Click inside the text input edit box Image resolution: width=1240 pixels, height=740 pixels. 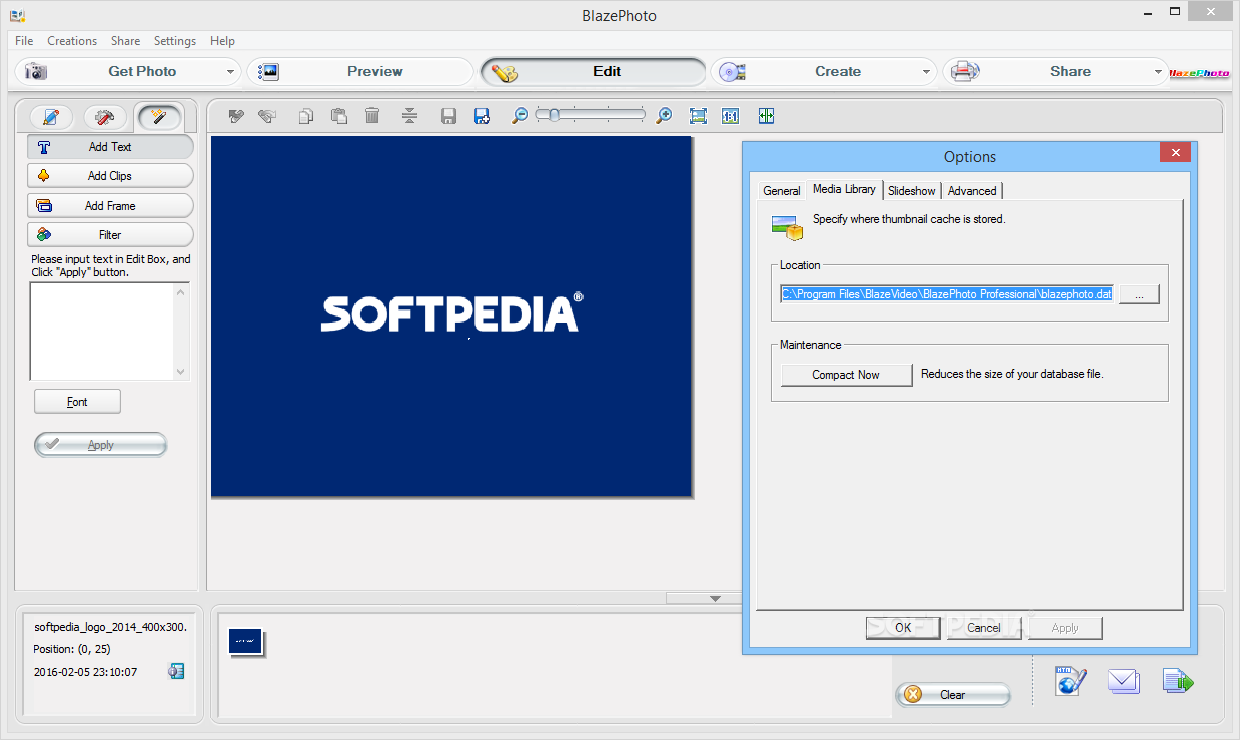pos(102,331)
